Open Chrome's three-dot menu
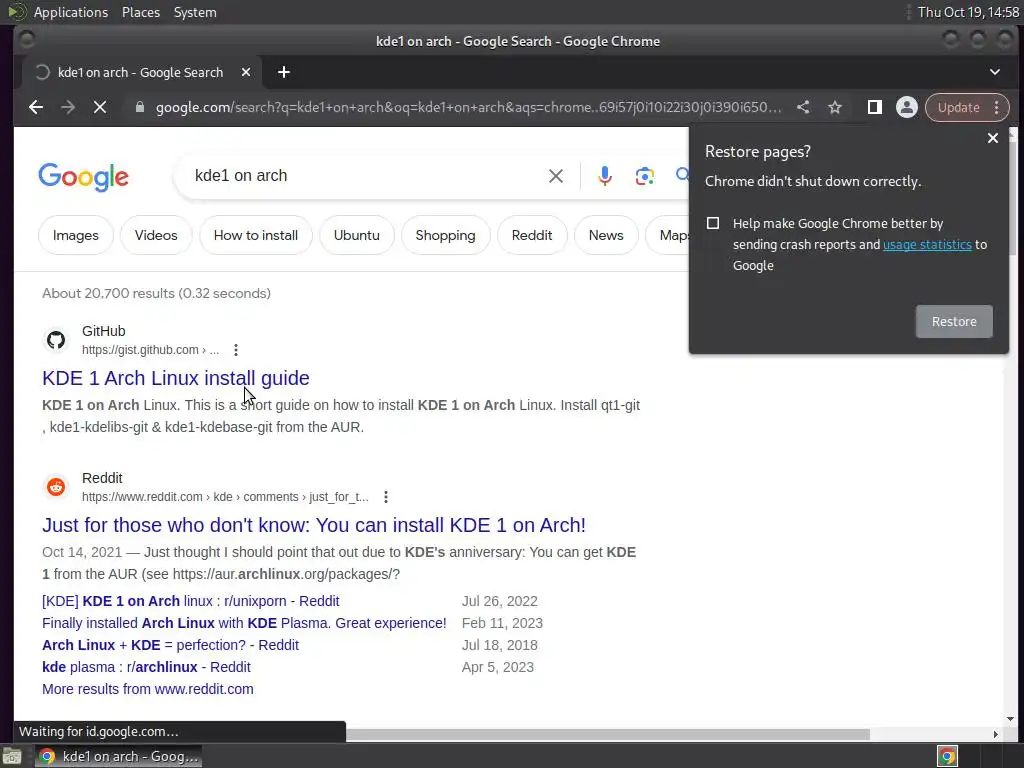 click(997, 107)
